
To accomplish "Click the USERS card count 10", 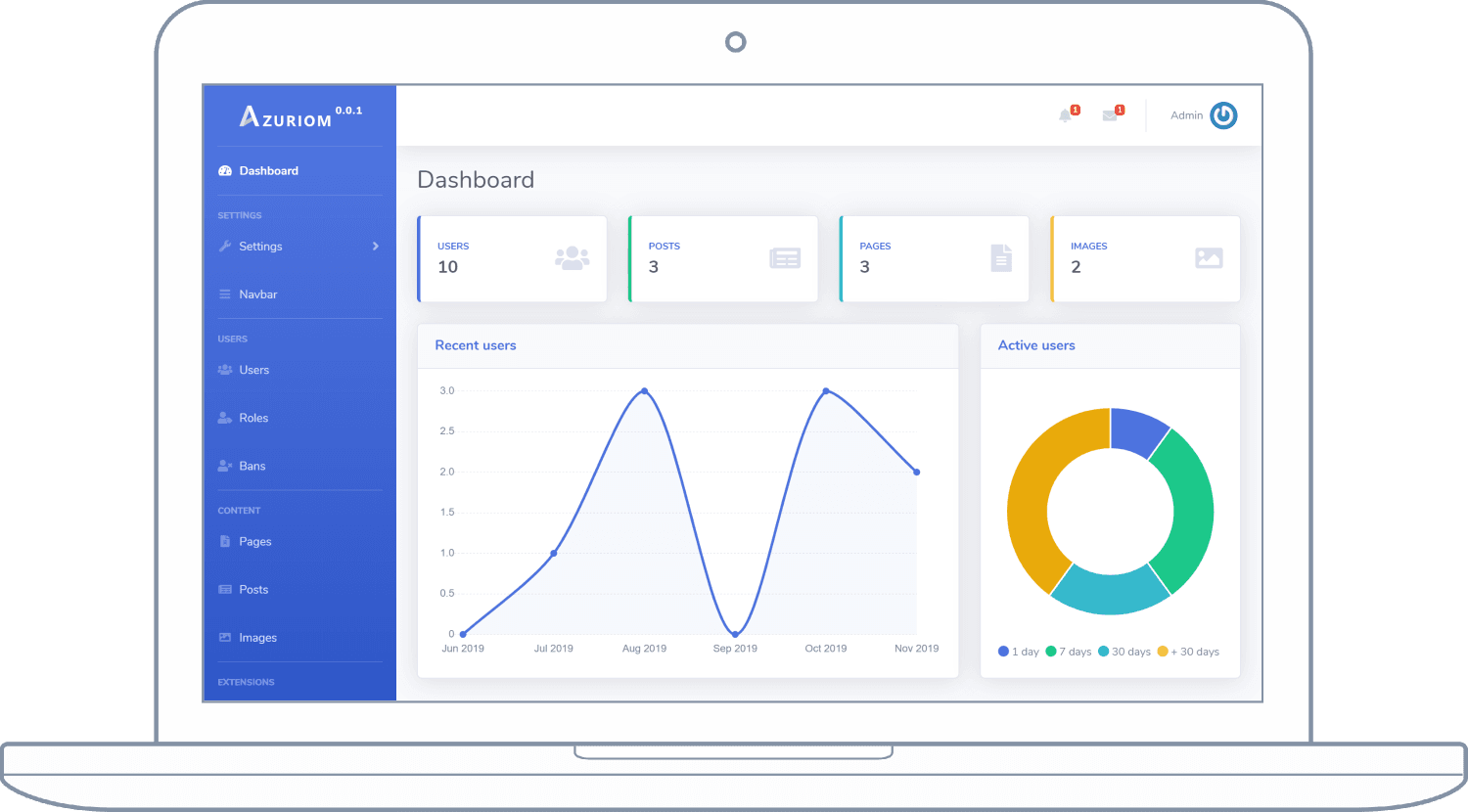I will pos(448,267).
